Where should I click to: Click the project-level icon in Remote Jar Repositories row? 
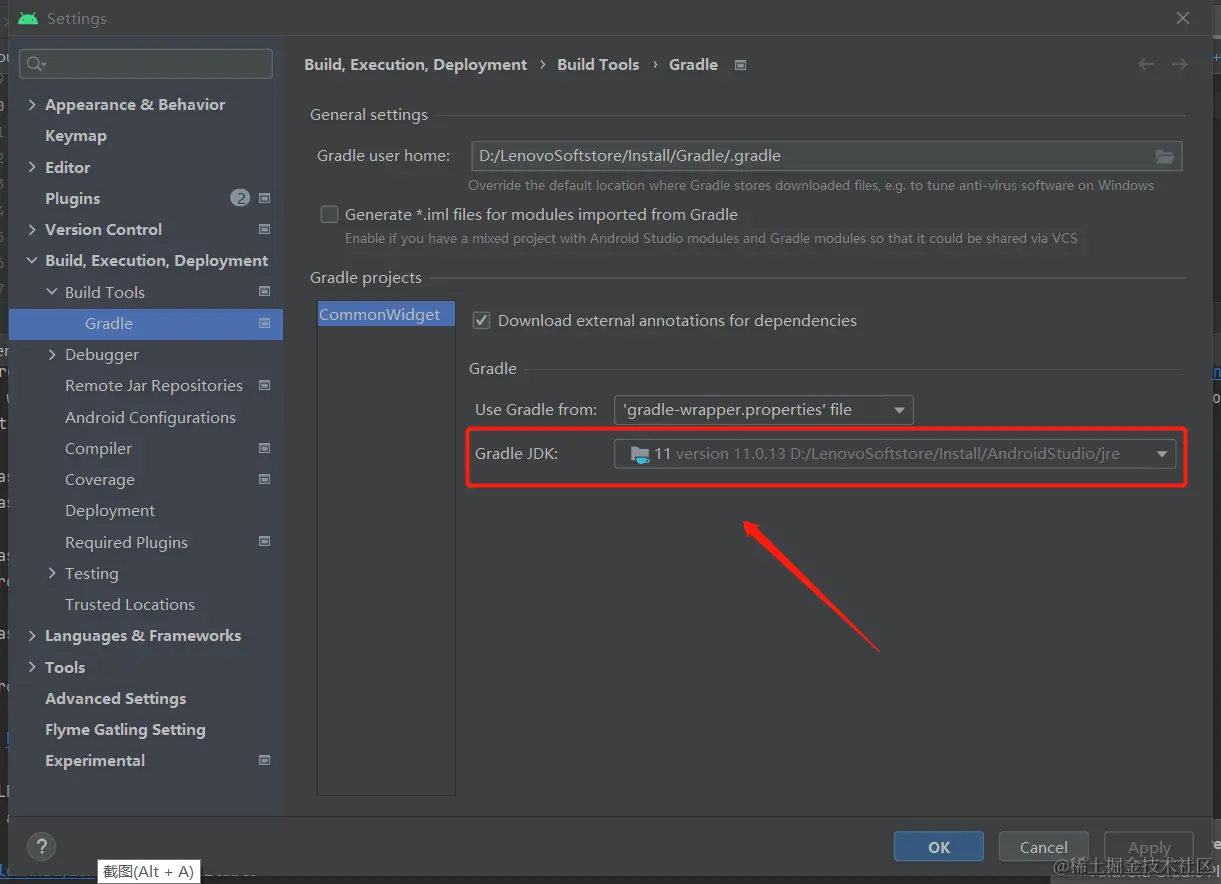[x=265, y=385]
